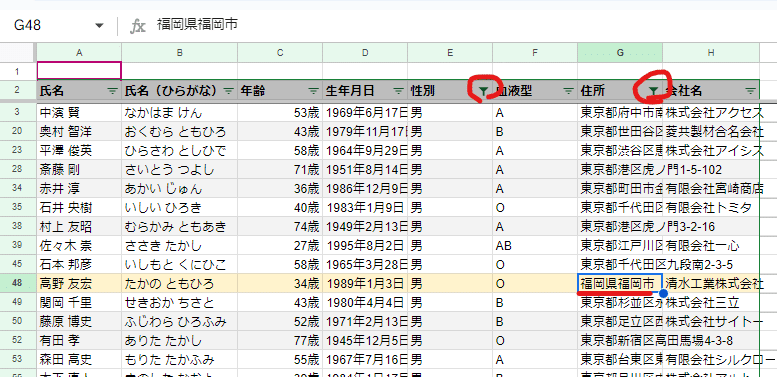Select cell 石井 央樹

(79, 208)
